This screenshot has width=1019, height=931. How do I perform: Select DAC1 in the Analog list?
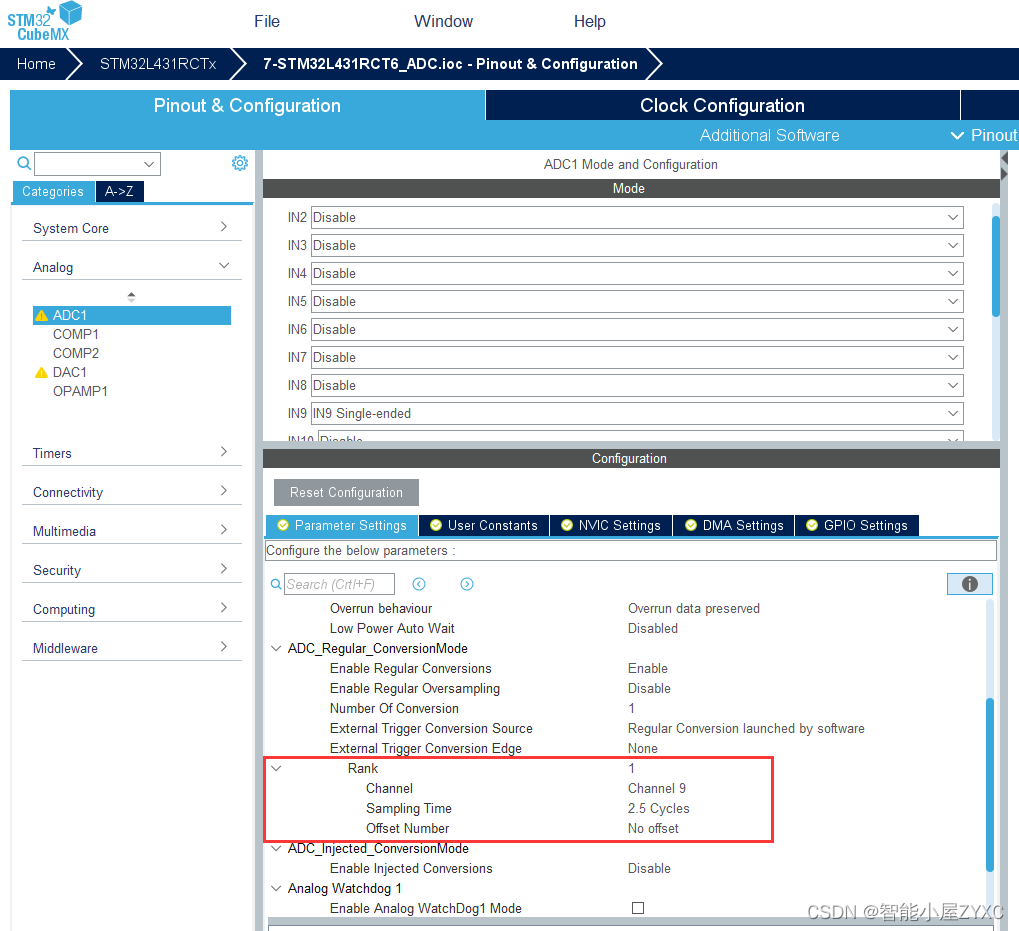[x=70, y=372]
